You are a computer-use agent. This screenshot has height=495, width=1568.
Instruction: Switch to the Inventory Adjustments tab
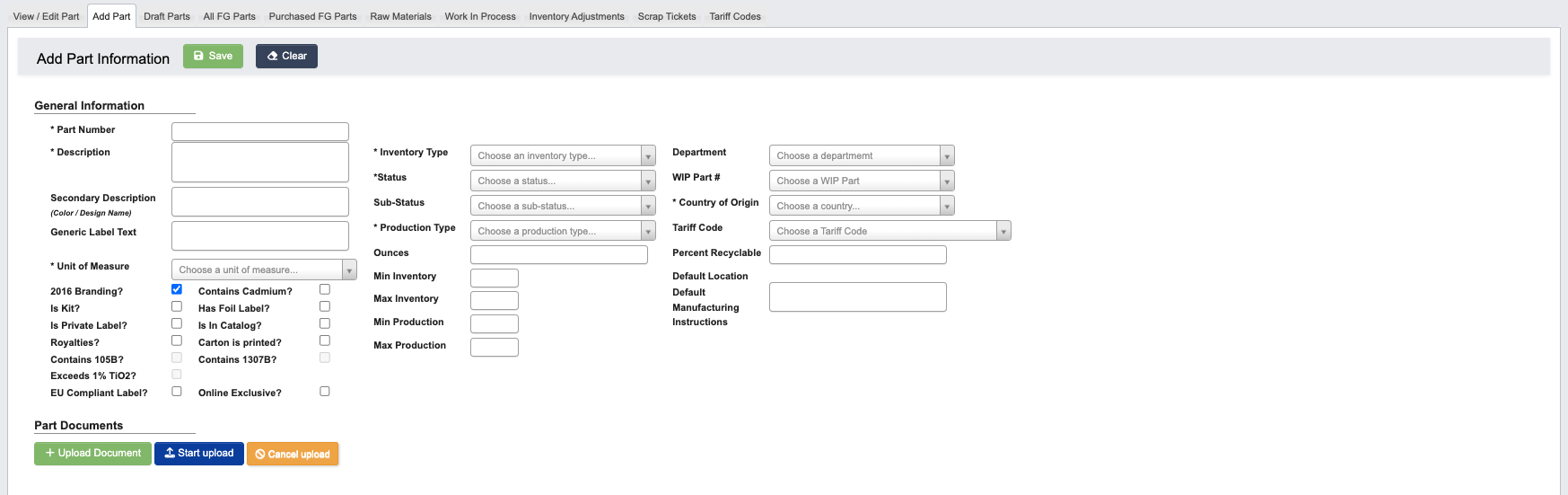tap(576, 16)
